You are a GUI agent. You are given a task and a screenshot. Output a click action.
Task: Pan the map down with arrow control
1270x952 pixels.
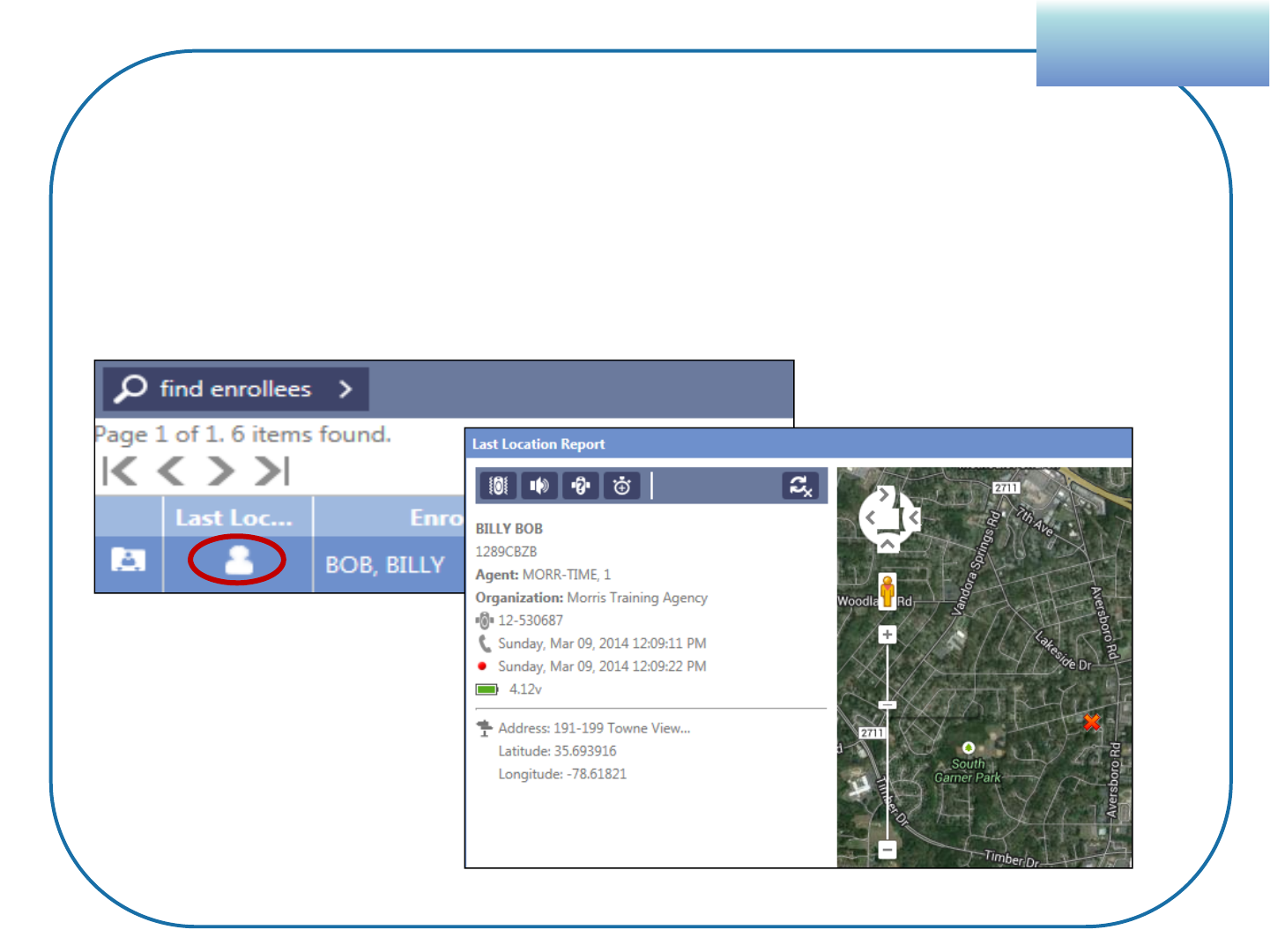pos(887,545)
